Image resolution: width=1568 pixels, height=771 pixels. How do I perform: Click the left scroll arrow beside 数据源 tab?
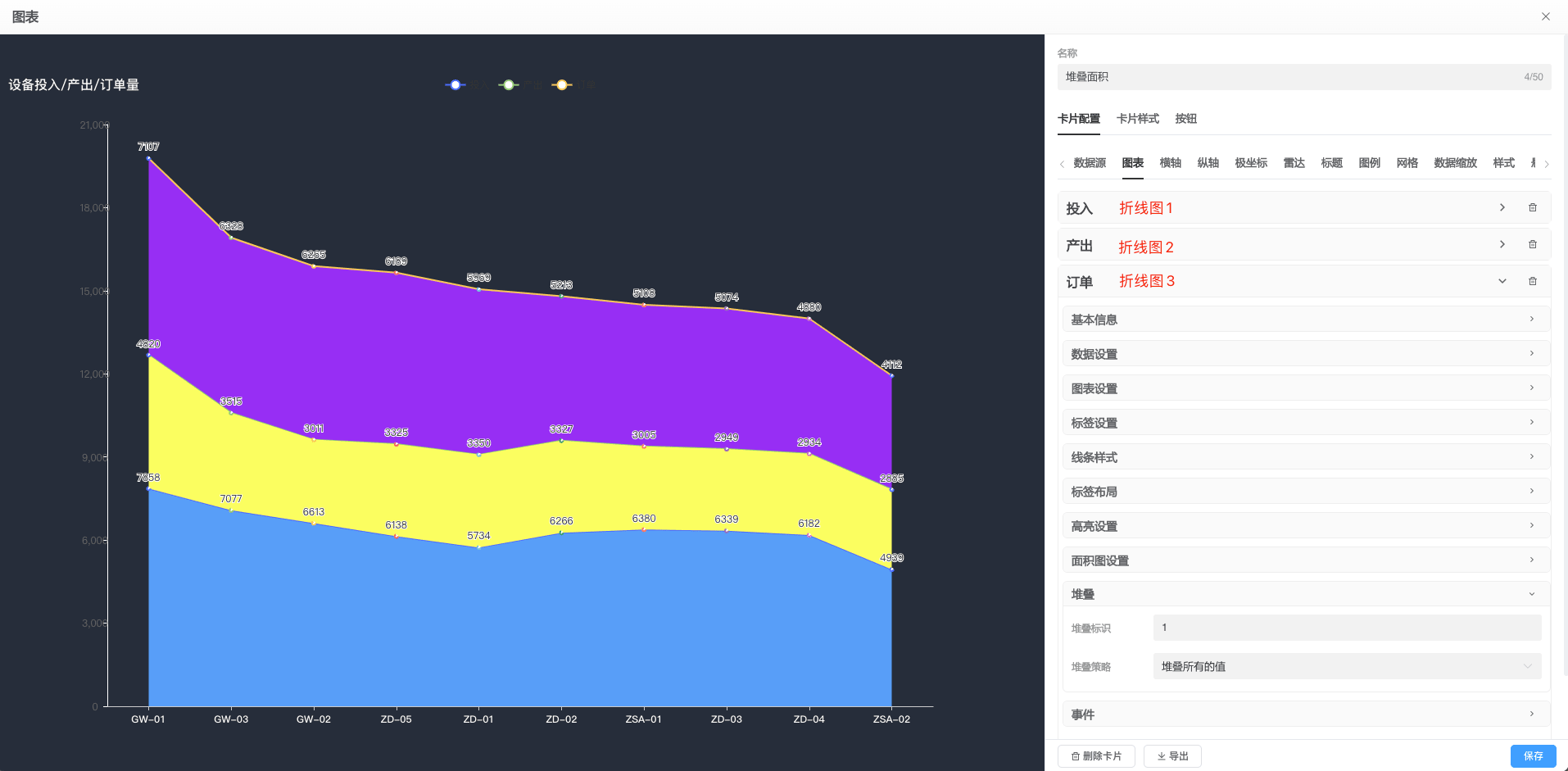[1062, 163]
